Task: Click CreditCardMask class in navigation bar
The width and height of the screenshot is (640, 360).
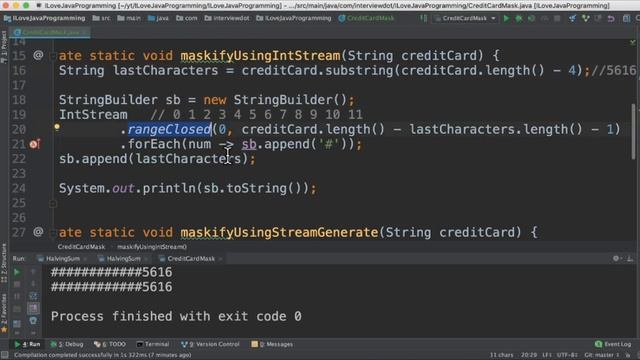Action: pyautogui.click(x=366, y=18)
